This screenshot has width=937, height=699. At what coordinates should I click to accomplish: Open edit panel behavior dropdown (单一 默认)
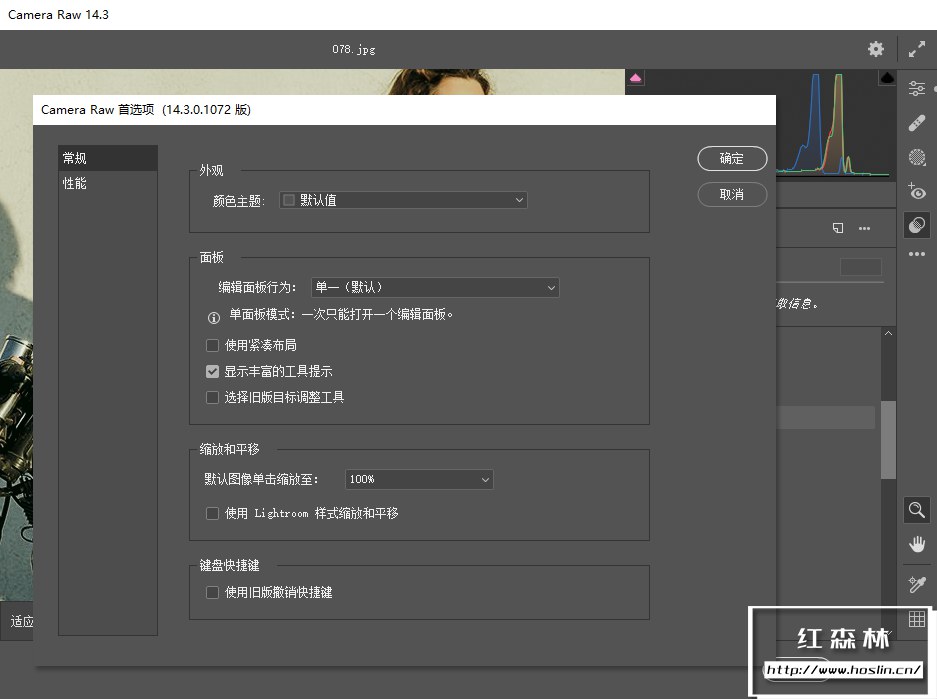435,287
